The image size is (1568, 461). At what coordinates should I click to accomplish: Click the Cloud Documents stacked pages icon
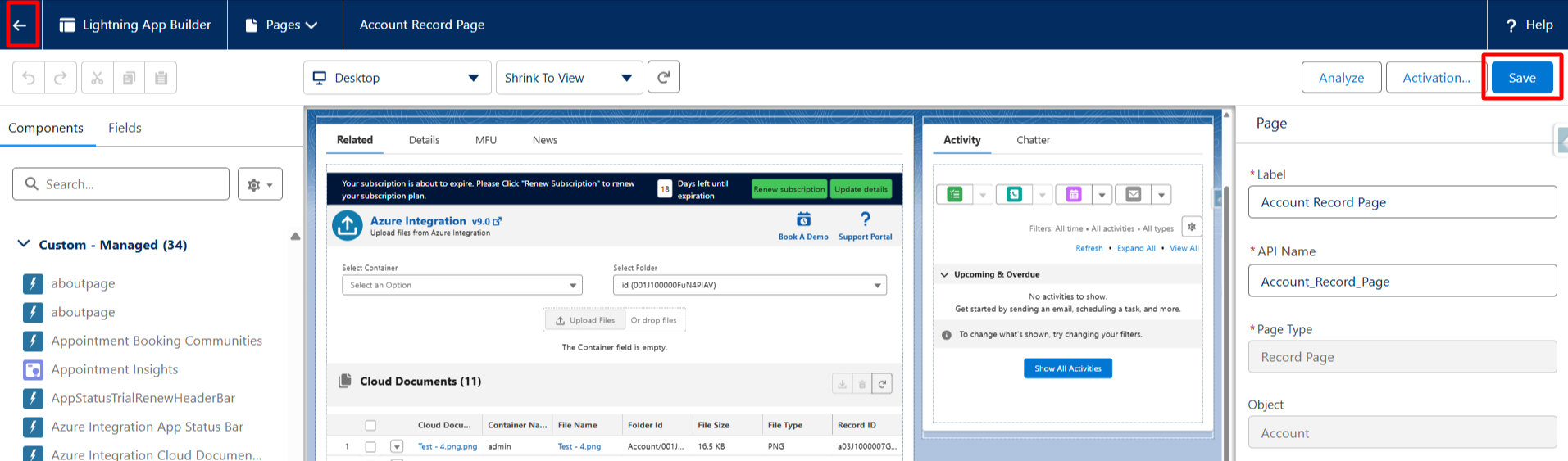[x=345, y=381]
